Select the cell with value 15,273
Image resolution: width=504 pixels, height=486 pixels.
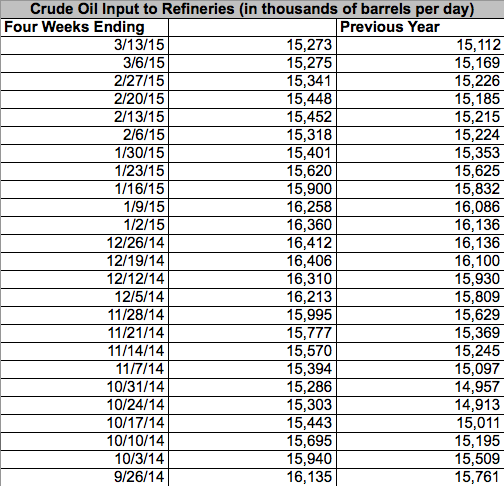[253, 45]
